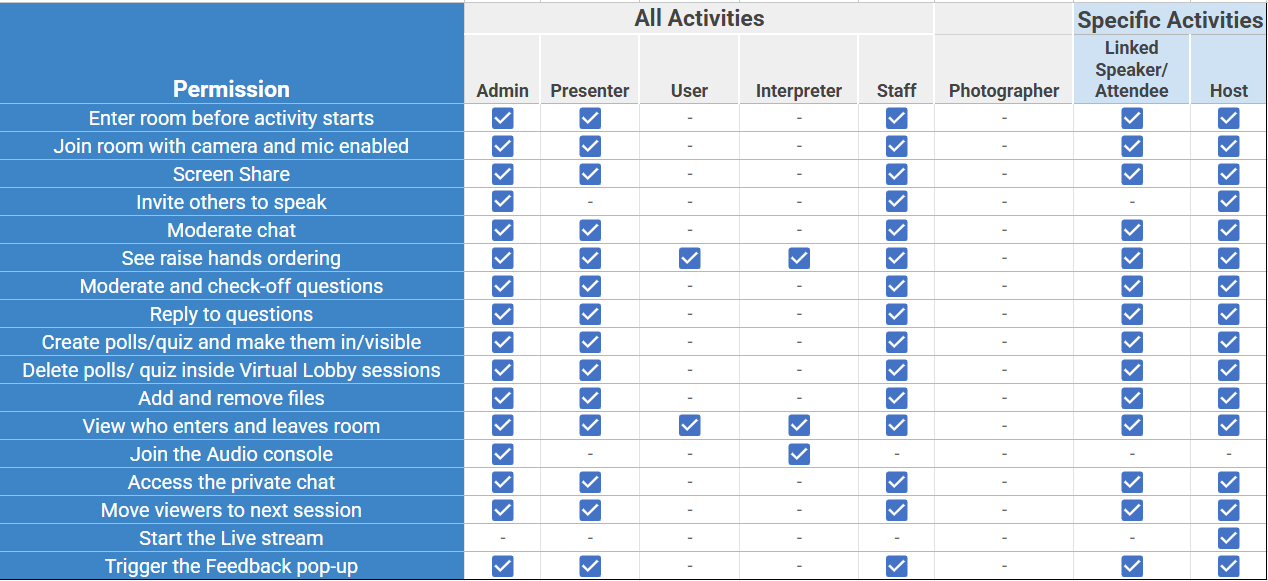Select the Move viewers to next session row label
The image size is (1268, 581).
[231, 510]
